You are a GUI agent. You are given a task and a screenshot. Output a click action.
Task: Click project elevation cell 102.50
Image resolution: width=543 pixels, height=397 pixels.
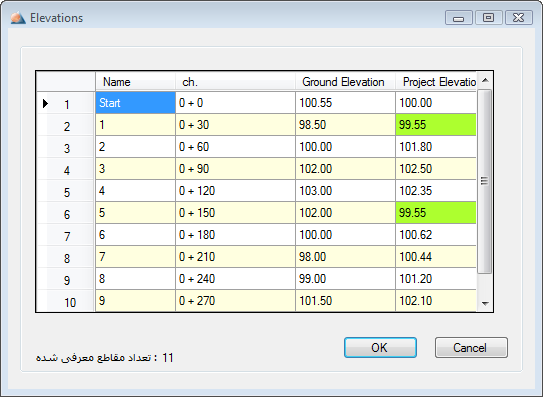436,169
